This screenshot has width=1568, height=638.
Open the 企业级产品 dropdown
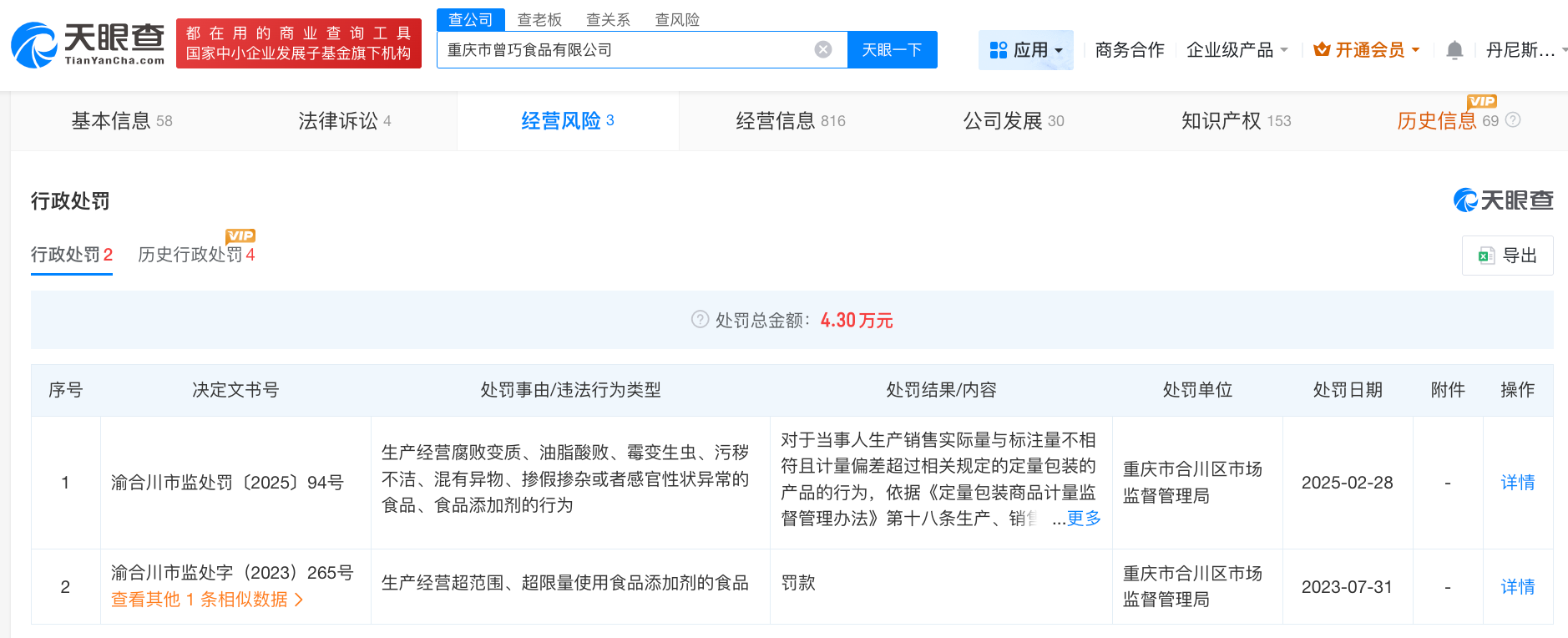point(1237,50)
